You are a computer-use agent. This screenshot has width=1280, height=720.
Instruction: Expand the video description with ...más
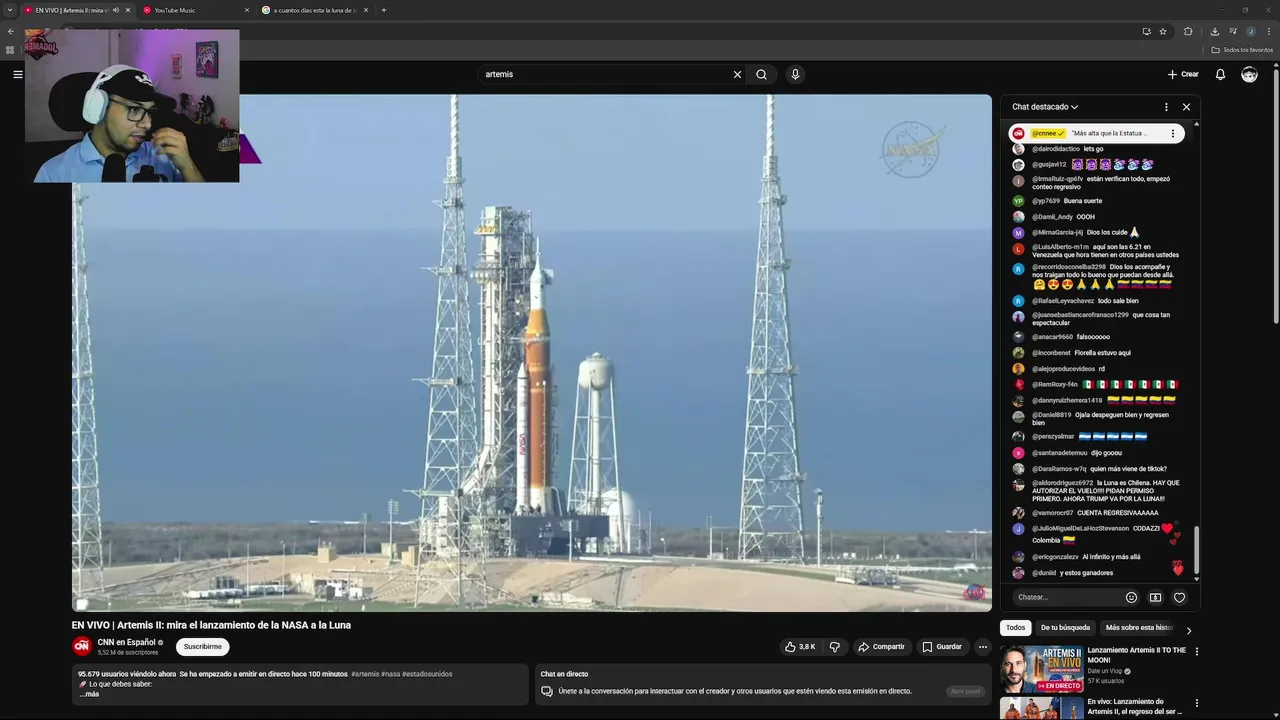(x=89, y=694)
